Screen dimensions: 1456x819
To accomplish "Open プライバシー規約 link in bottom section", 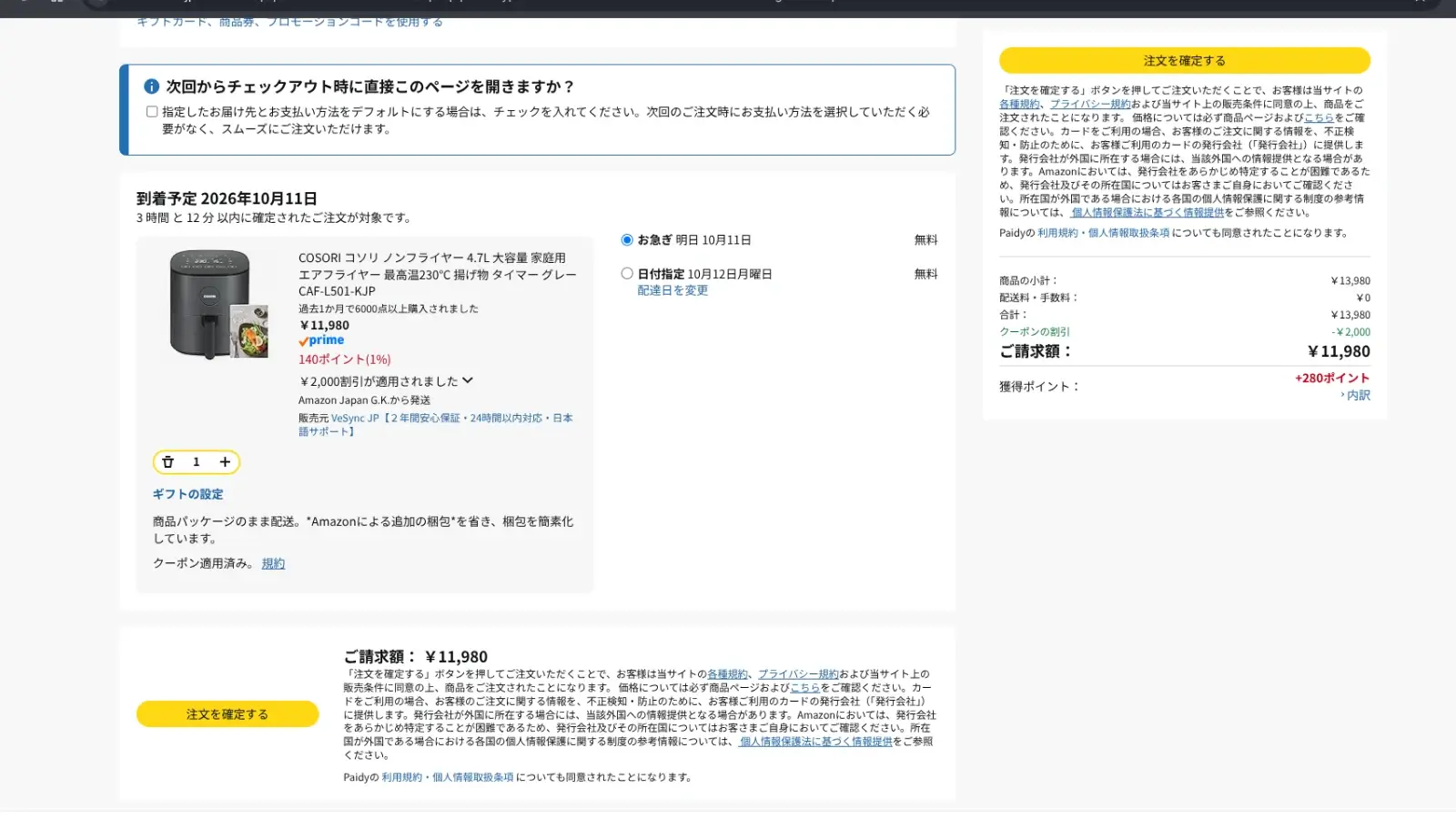I will 798,675.
